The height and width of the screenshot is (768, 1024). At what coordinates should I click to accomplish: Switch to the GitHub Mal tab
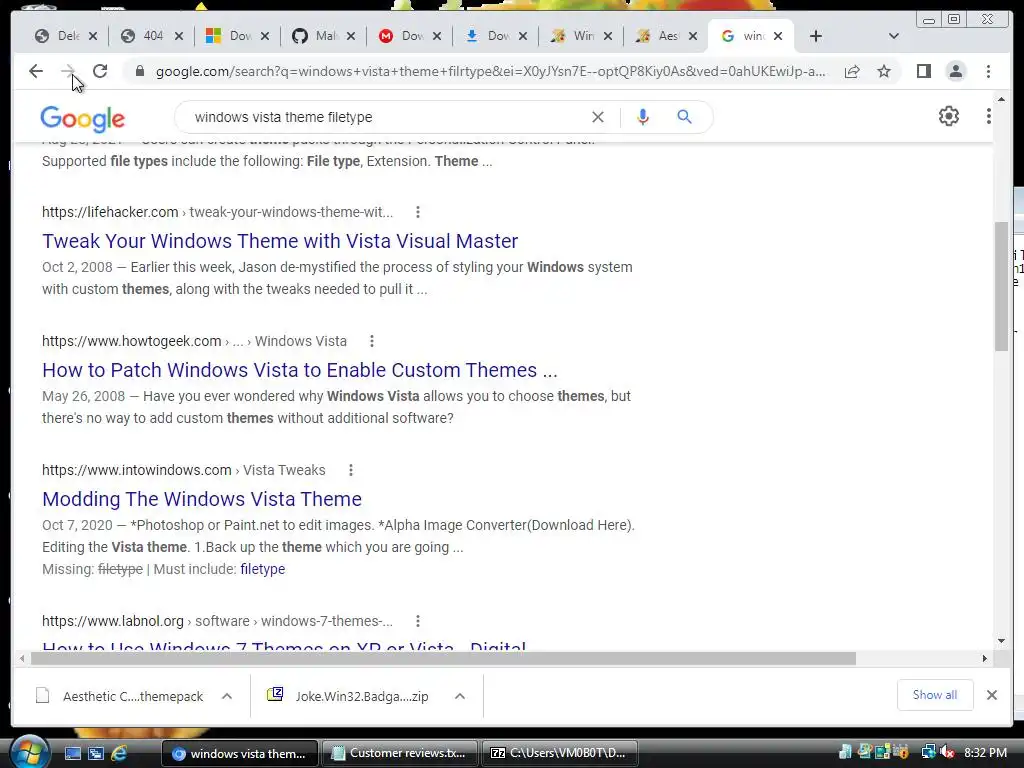pyautogui.click(x=315, y=36)
